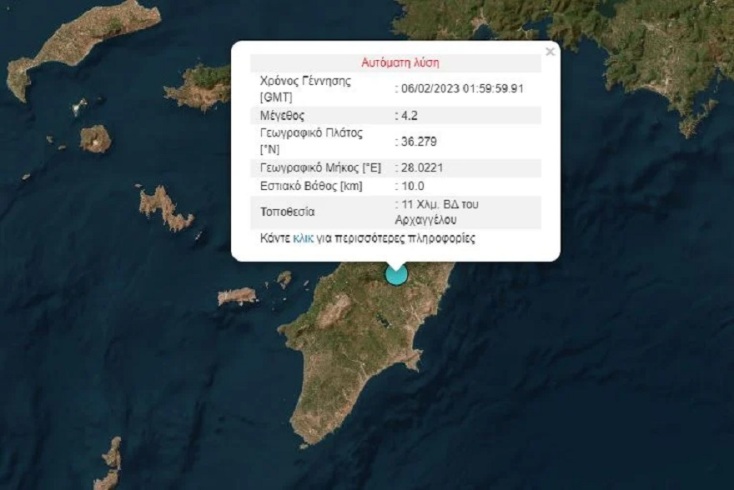Click the small round island left of popup
The height and width of the screenshot is (490, 734).
pyautogui.click(x=95, y=139)
